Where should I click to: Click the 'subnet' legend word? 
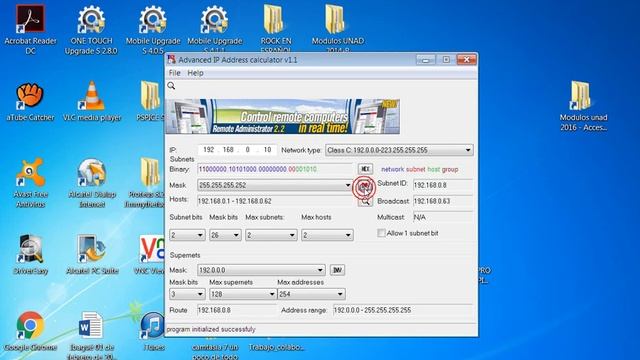click(416, 169)
